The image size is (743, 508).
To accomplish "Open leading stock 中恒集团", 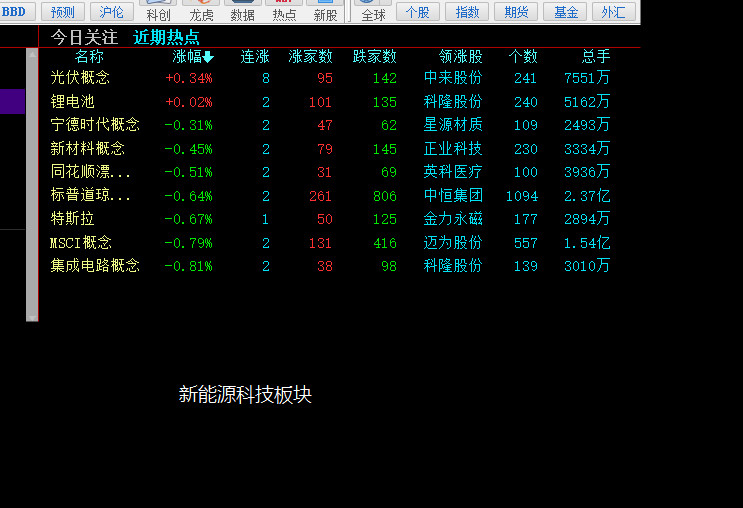I will 453,195.
